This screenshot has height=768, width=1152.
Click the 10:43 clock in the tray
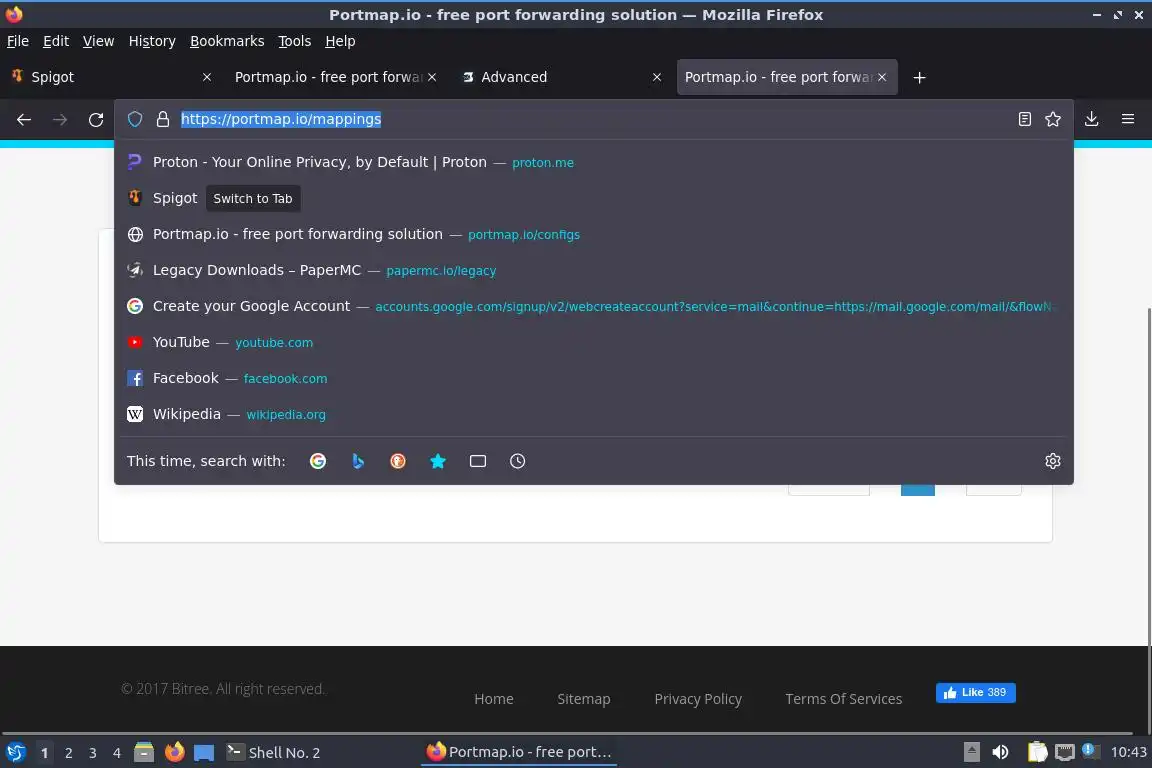coord(1128,752)
